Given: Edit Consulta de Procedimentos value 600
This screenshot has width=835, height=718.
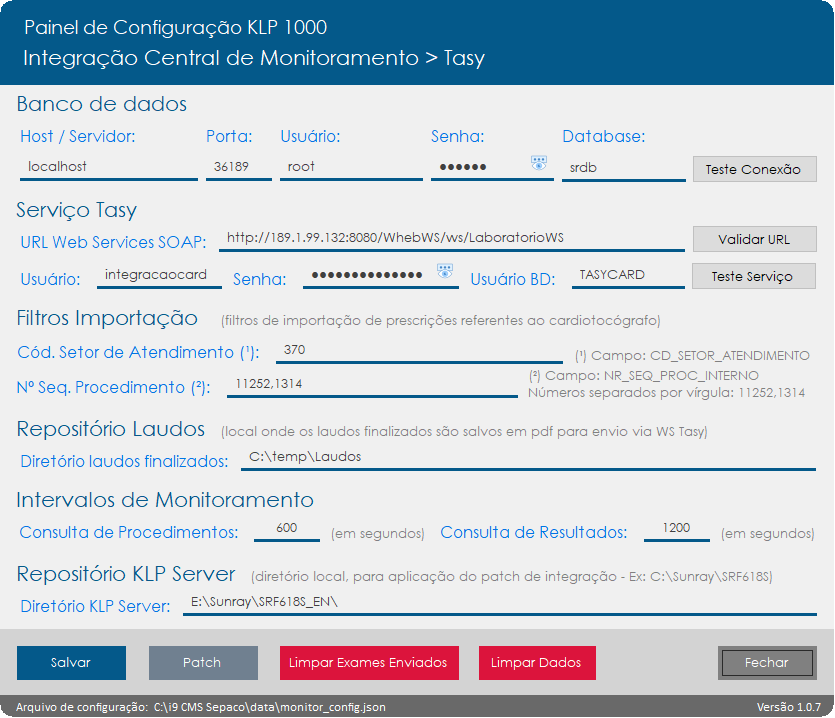Looking at the screenshot, I should (286, 529).
